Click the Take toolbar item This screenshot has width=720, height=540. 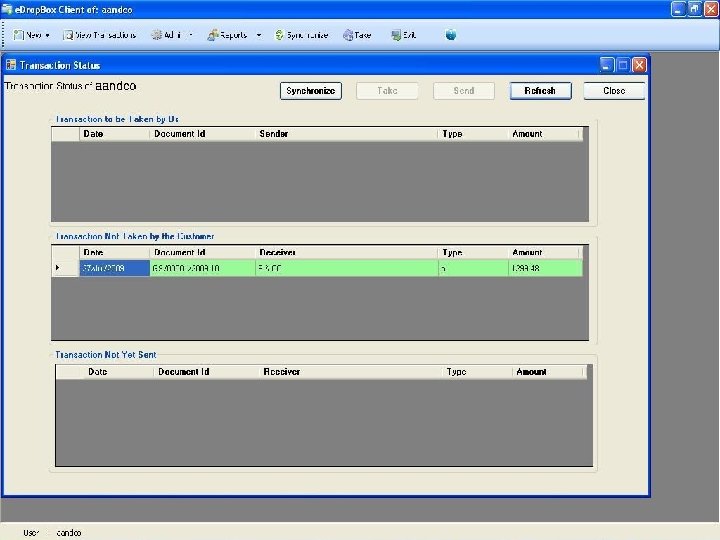click(x=357, y=35)
